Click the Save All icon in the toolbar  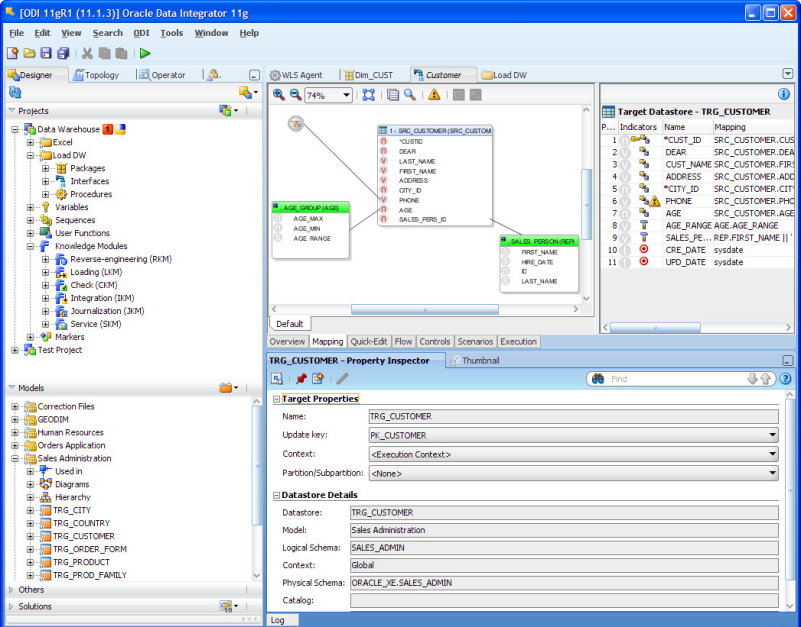pos(64,52)
